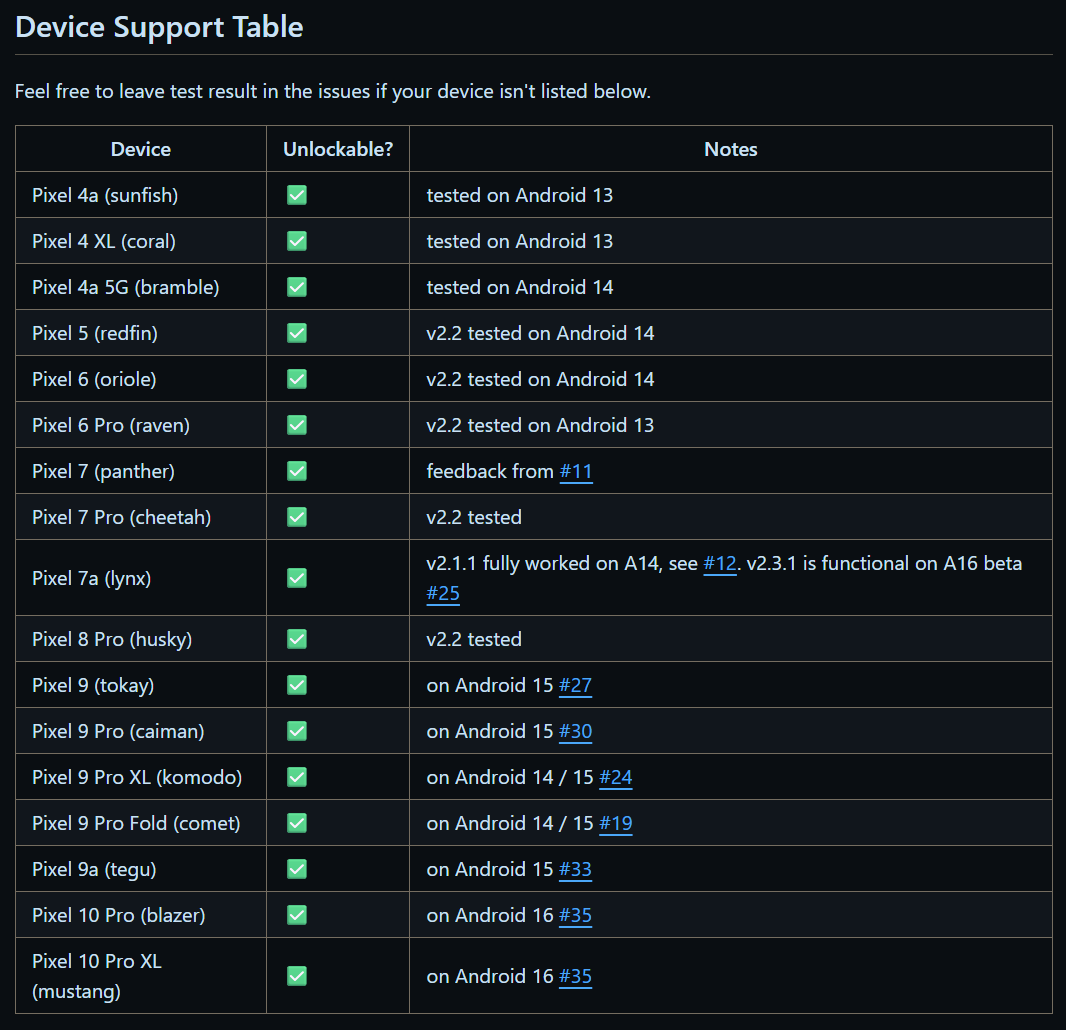The image size is (1066, 1030).
Task: Click the checkmark icon beside Pixel 7a (lynx)
Action: [x=297, y=578]
